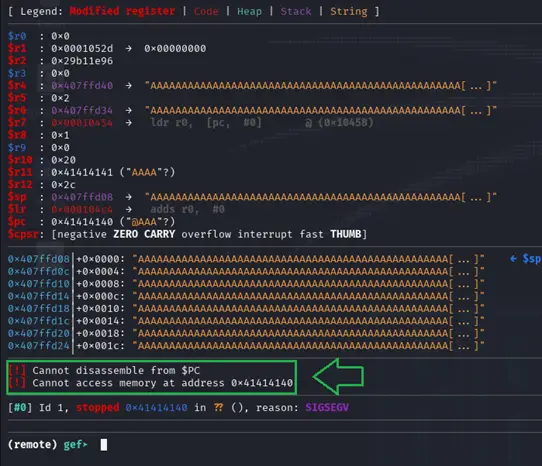
Task: Select the $sp register address 0x407ffd08
Action: [x=82, y=197]
